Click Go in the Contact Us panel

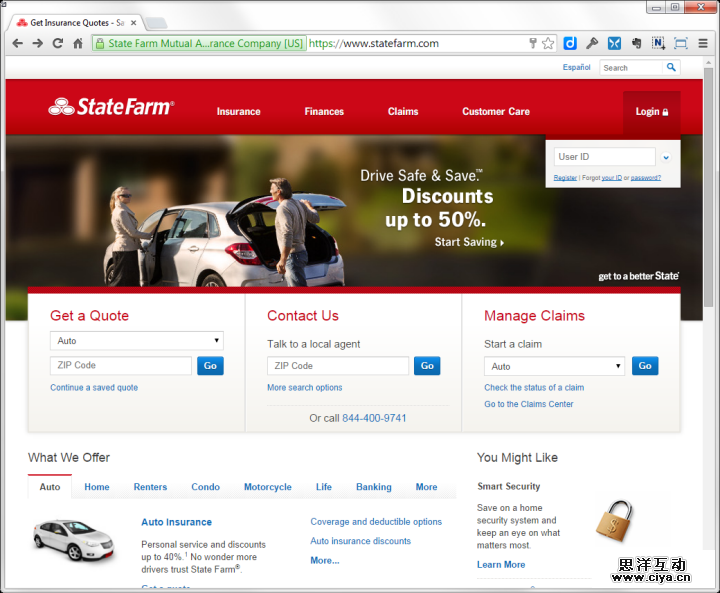[x=427, y=366]
